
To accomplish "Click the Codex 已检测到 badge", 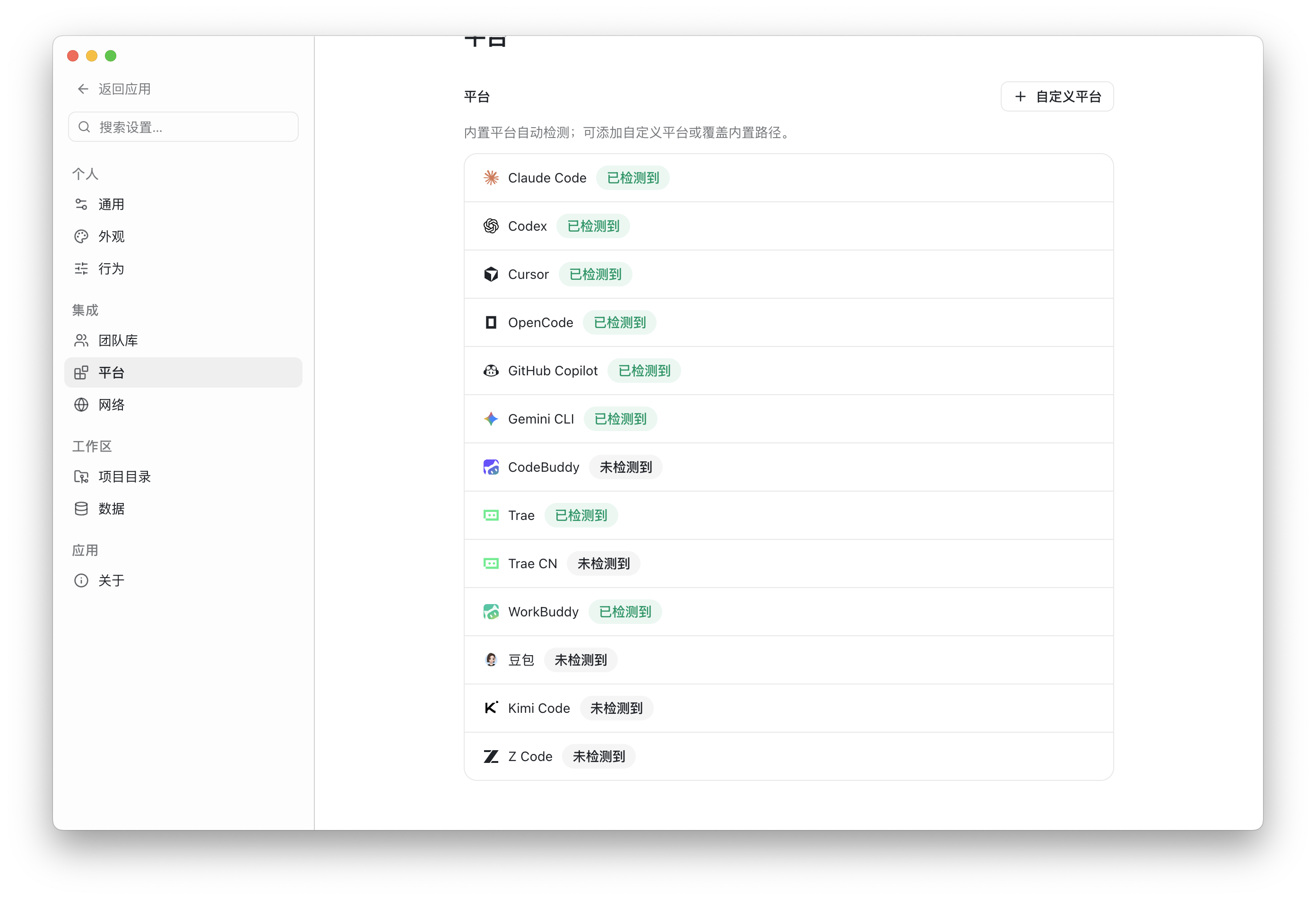I will [593, 226].
